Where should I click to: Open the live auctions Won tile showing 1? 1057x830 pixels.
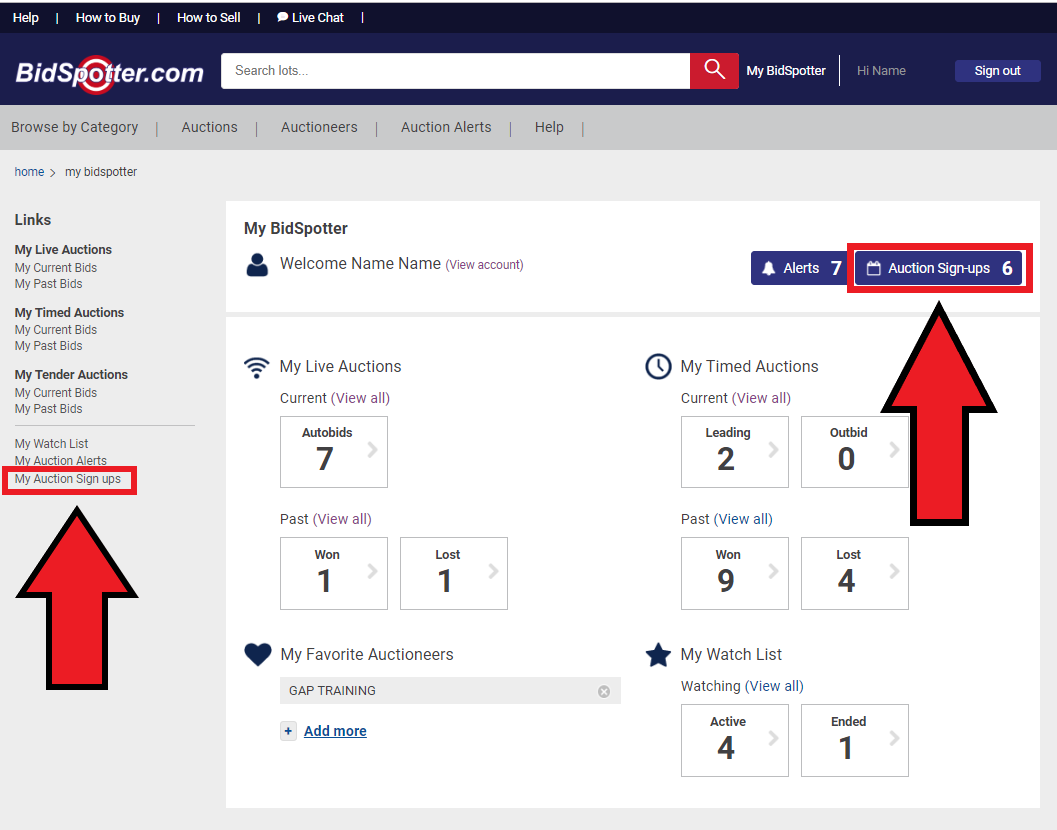(334, 573)
